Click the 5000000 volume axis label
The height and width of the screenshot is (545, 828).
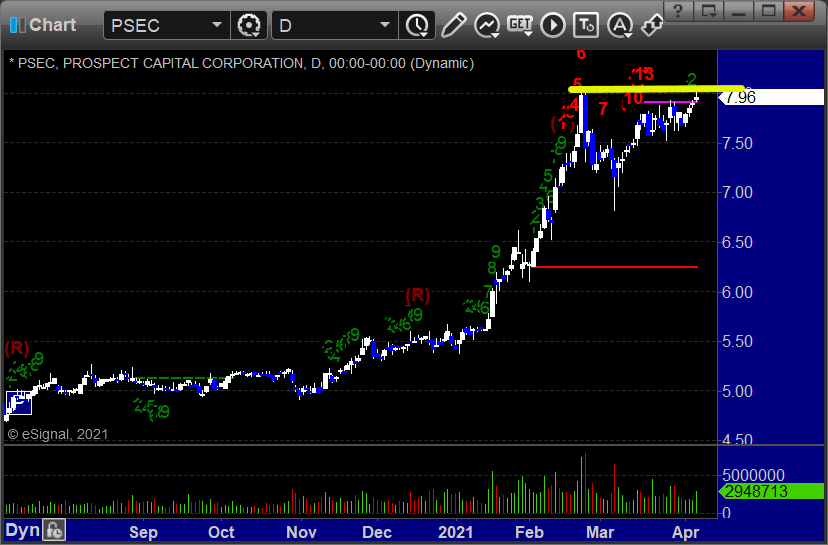754,475
